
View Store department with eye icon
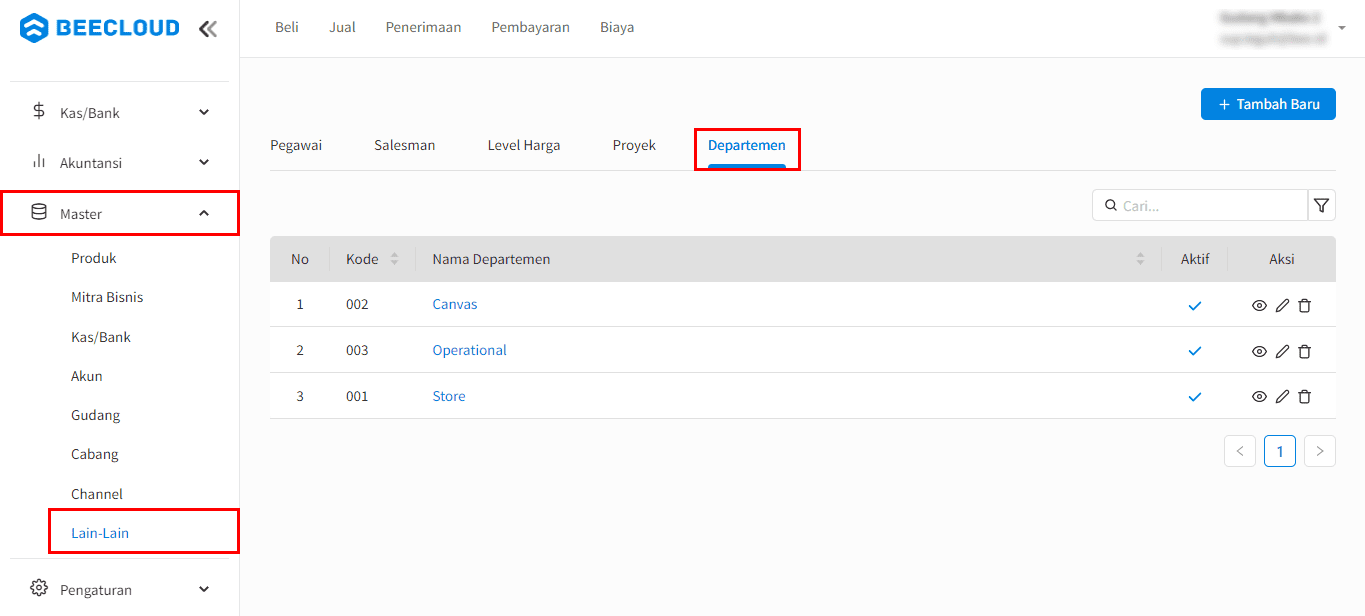1259,397
